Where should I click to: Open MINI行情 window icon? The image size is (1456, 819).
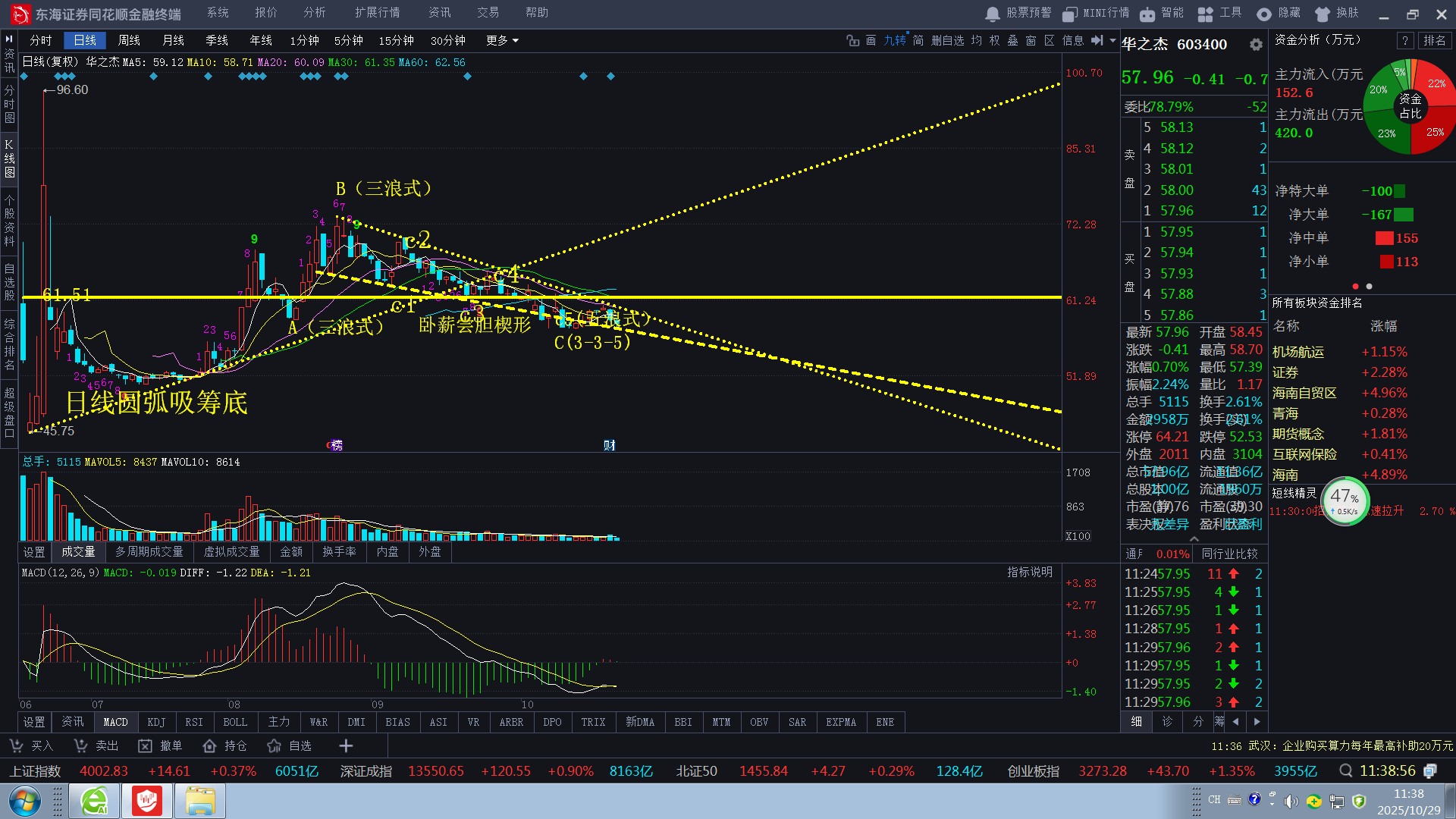coord(1069,14)
